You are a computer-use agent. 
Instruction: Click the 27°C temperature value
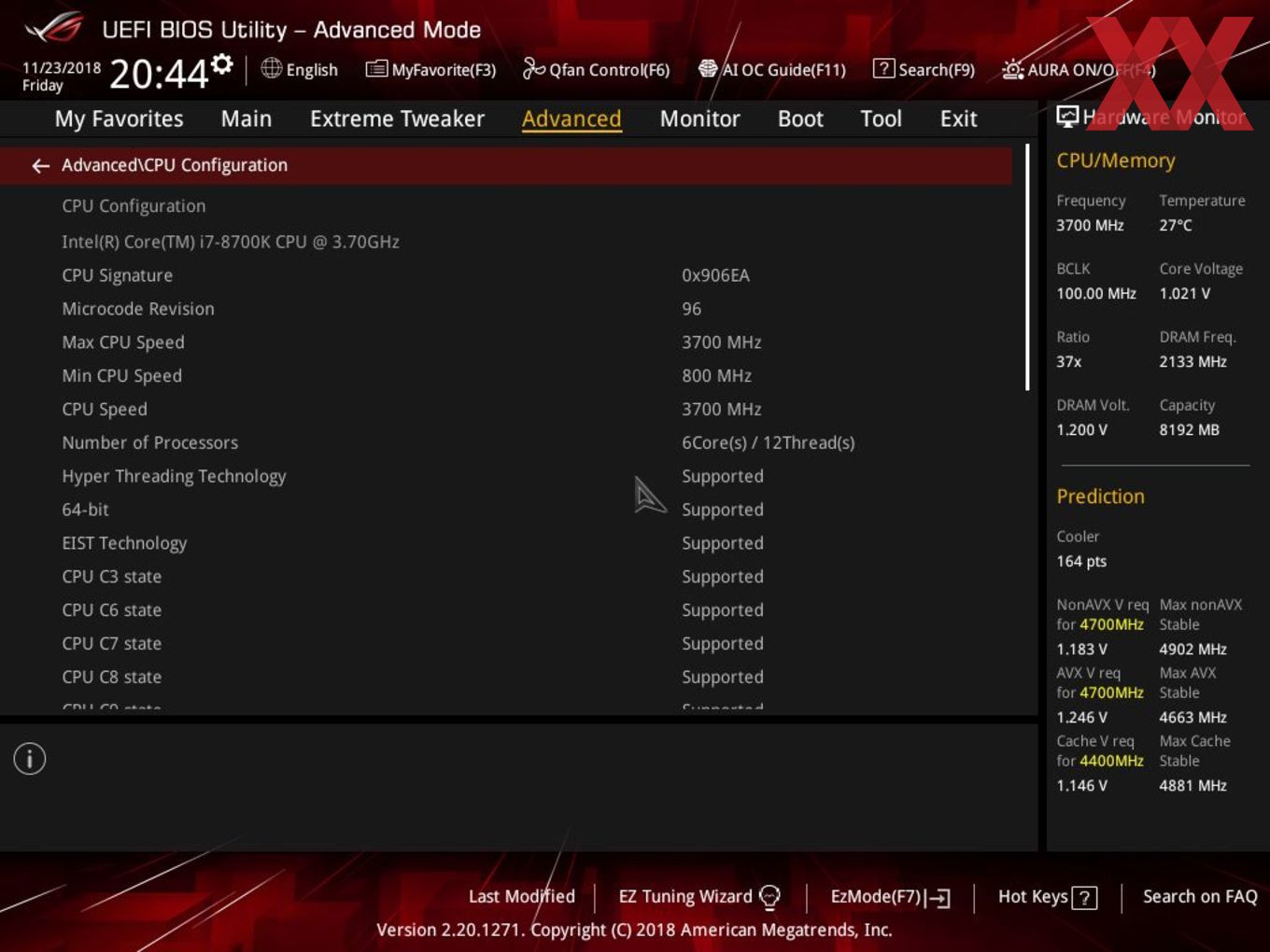[x=1176, y=225]
